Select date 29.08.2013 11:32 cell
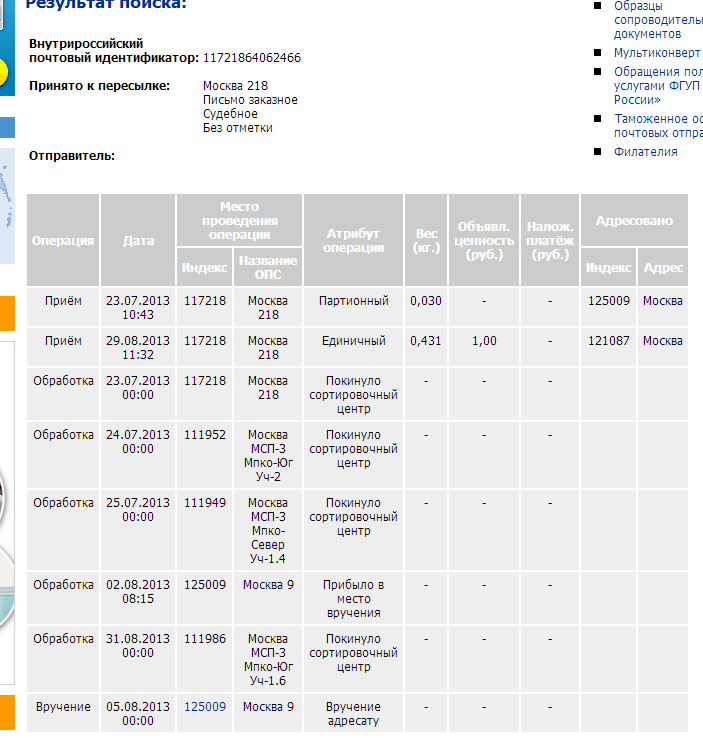 (138, 347)
